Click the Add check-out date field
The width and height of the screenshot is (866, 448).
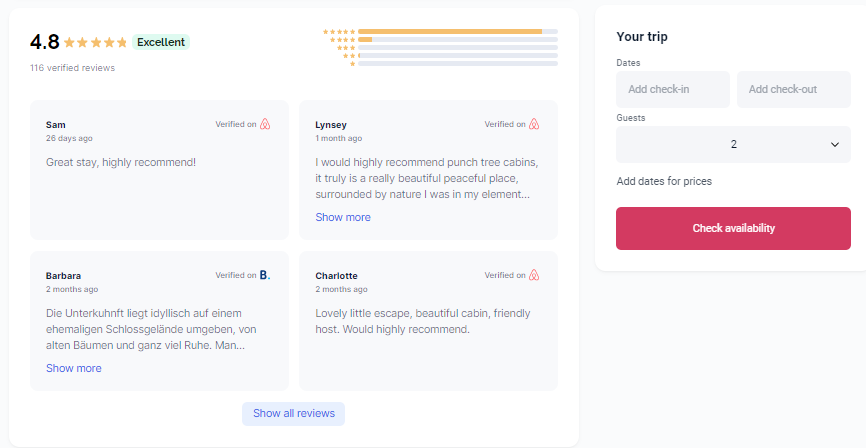[793, 90]
